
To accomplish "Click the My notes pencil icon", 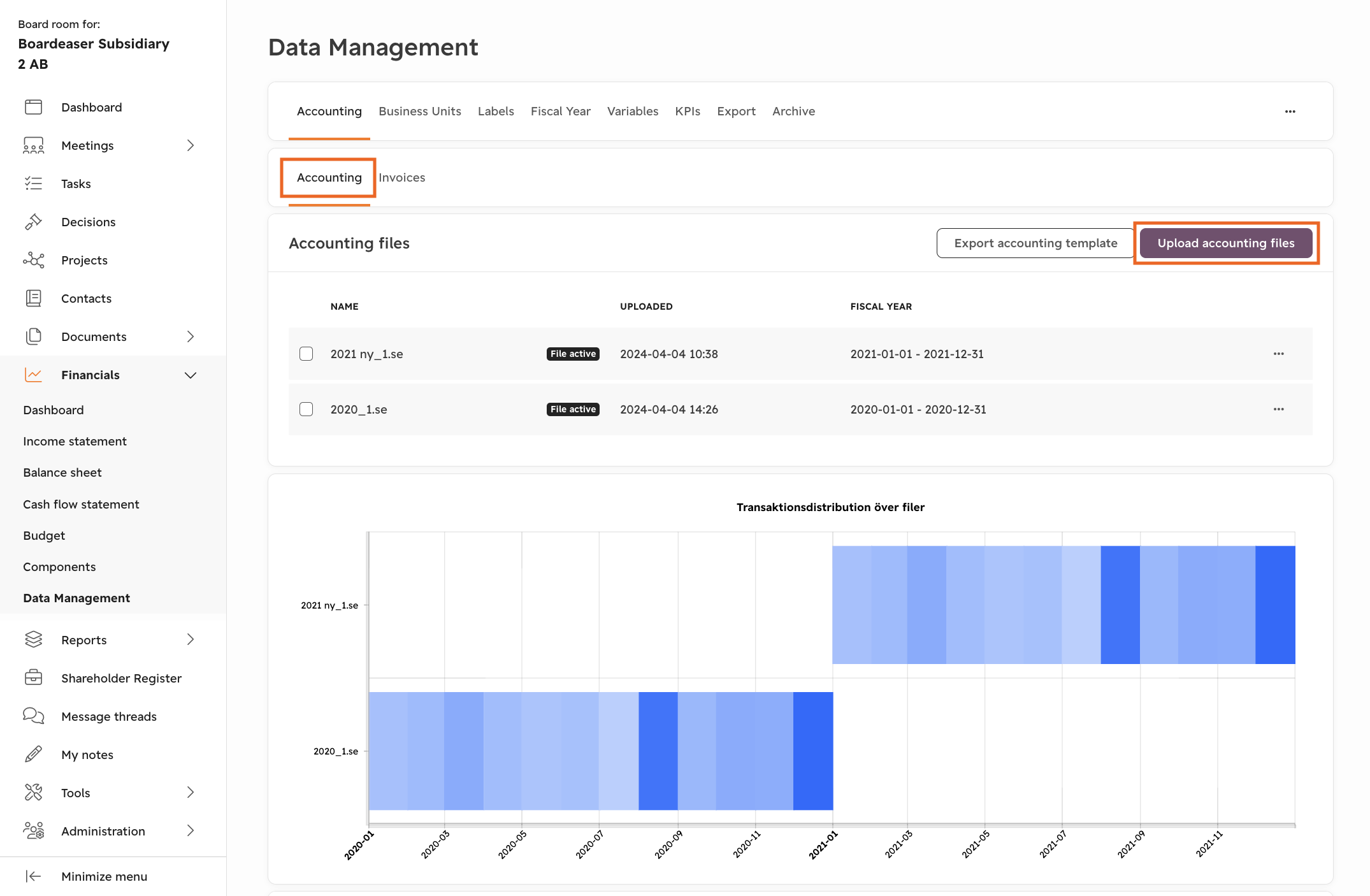I will tap(33, 754).
